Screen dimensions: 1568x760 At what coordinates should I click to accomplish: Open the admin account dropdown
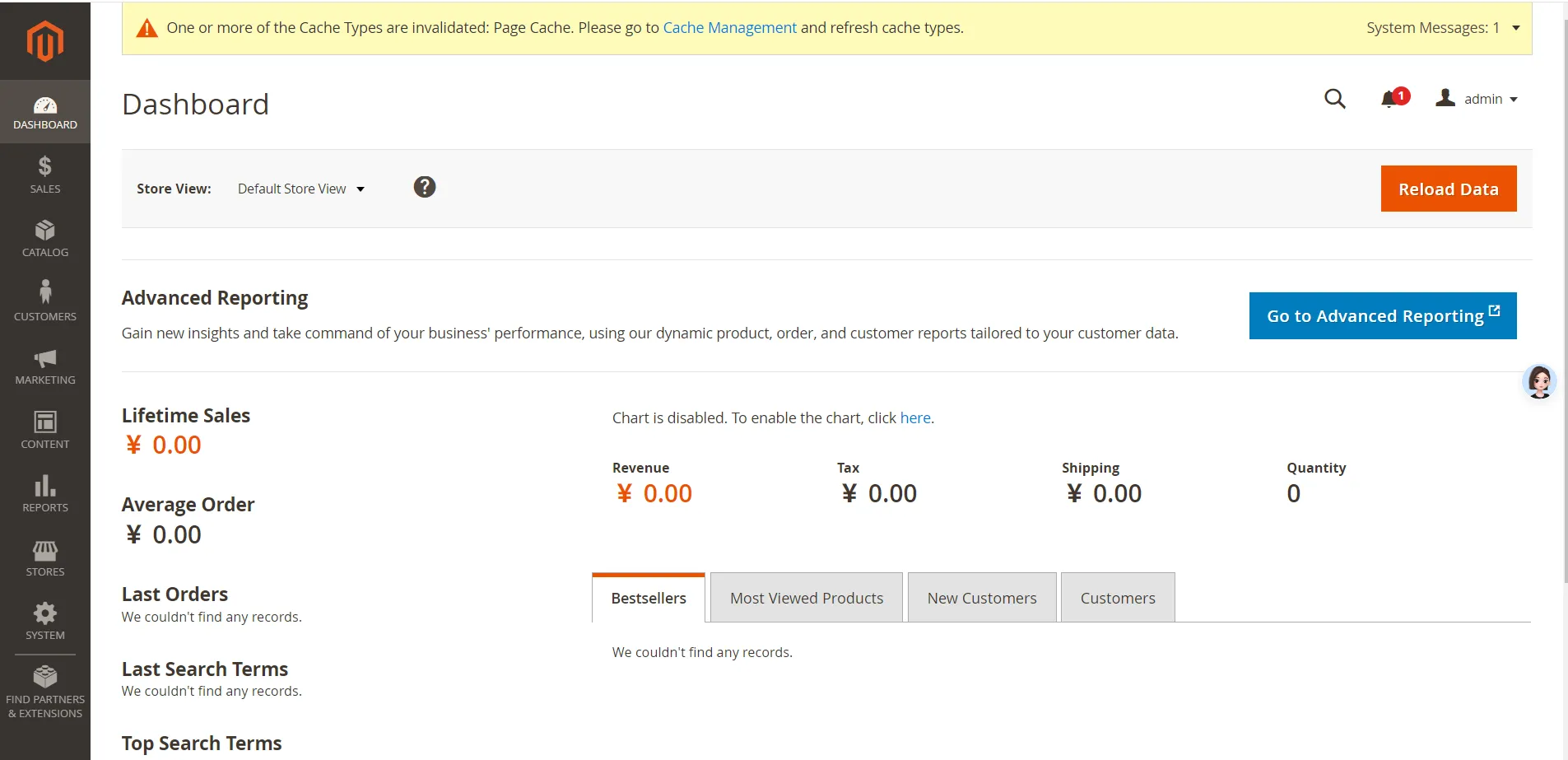[x=1477, y=99]
